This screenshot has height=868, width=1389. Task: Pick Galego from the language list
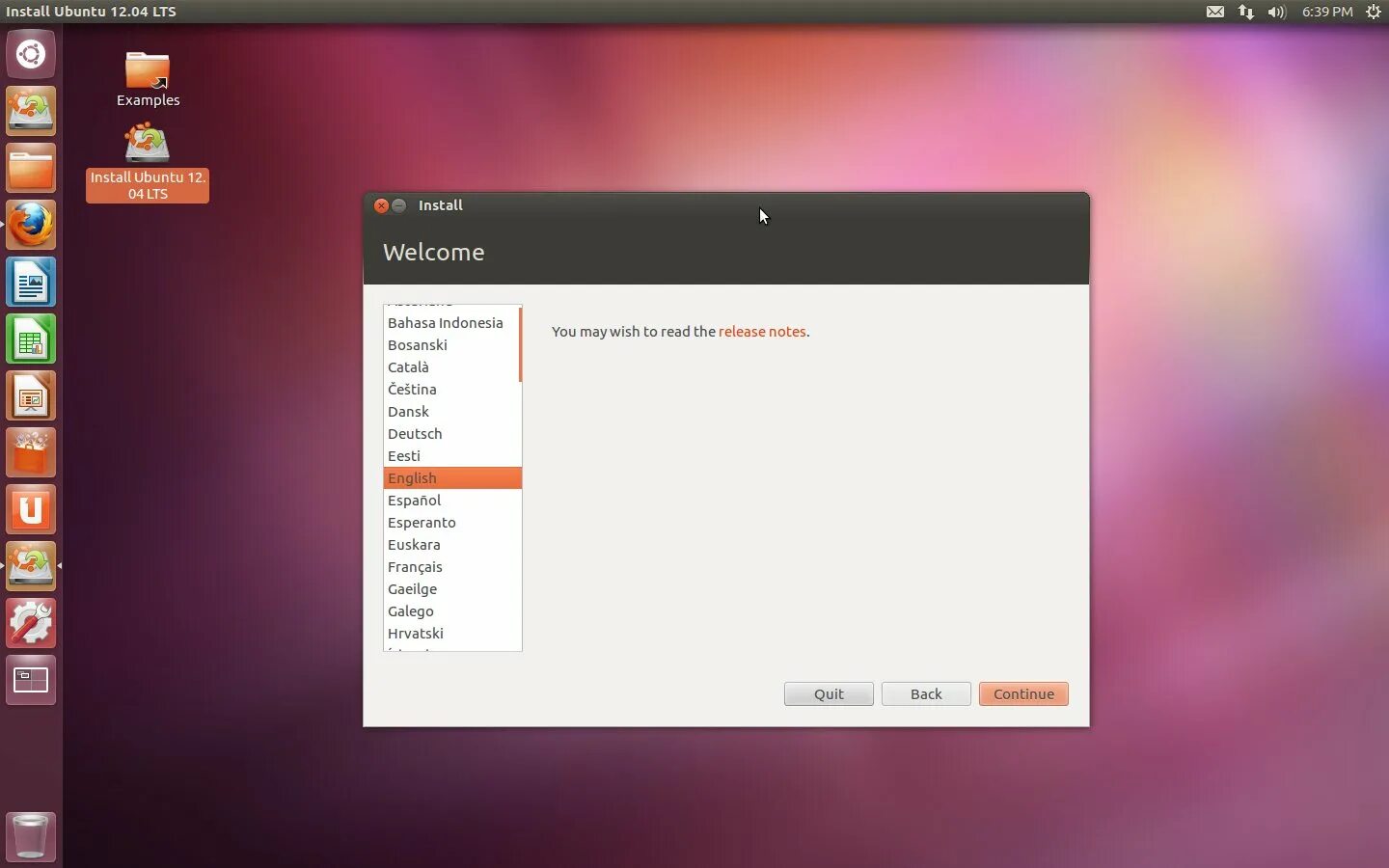pos(450,610)
